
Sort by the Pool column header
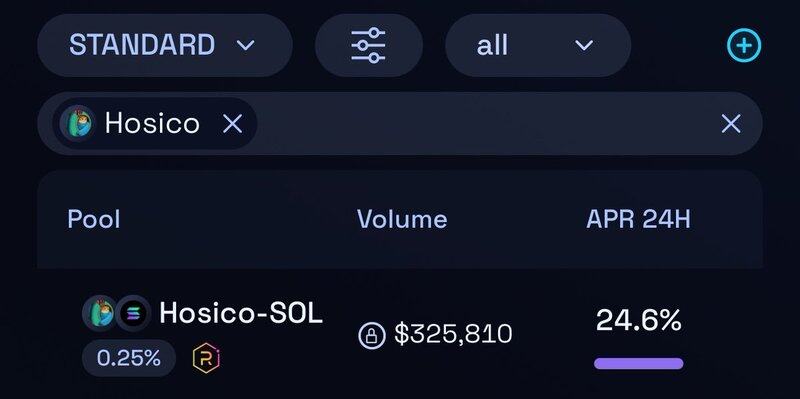tap(94, 219)
